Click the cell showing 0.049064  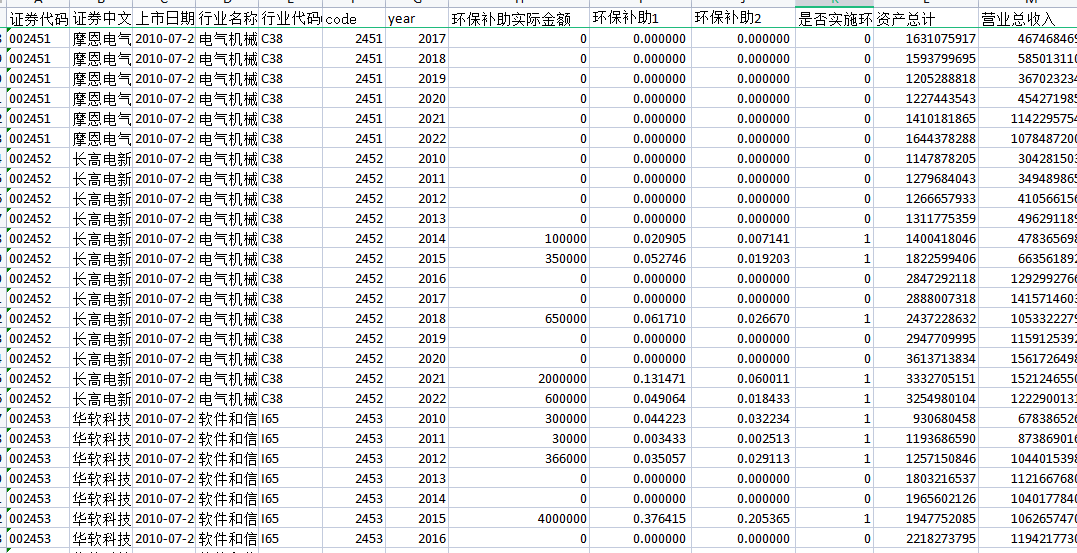pyautogui.click(x=641, y=398)
